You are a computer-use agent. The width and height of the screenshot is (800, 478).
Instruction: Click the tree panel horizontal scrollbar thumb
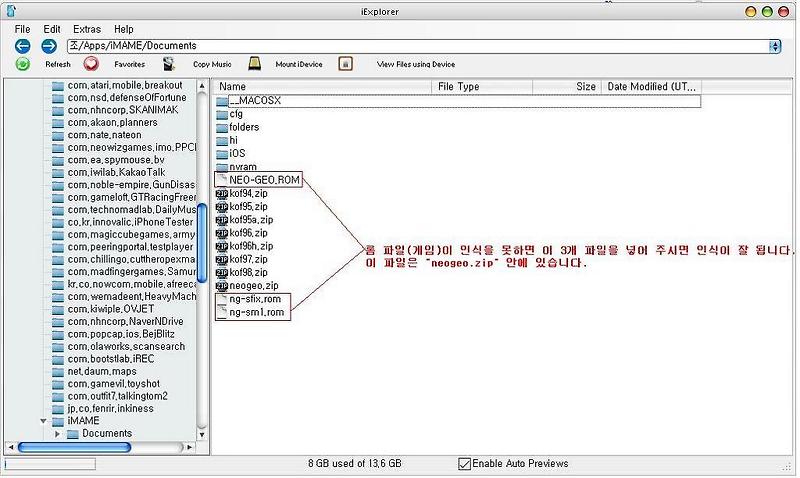pos(74,447)
